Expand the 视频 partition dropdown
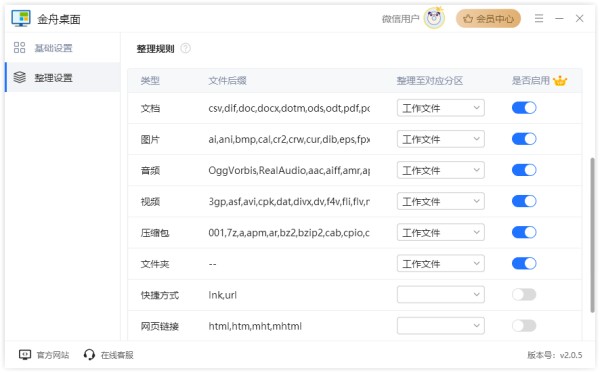This screenshot has width=600, height=373. click(x=440, y=201)
